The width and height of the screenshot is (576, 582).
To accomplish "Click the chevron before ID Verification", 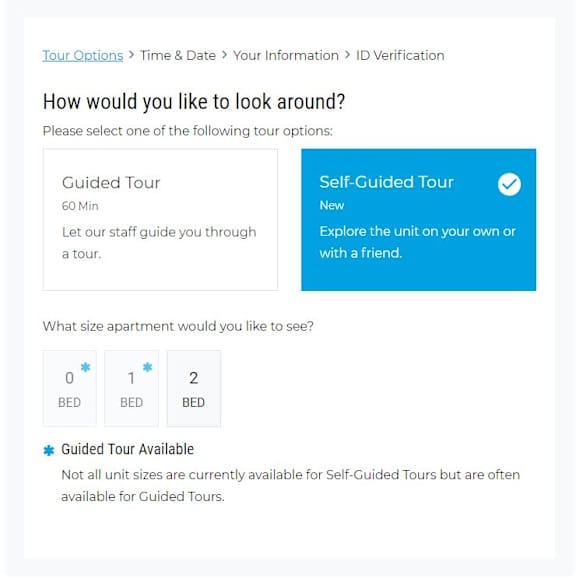I will (347, 55).
